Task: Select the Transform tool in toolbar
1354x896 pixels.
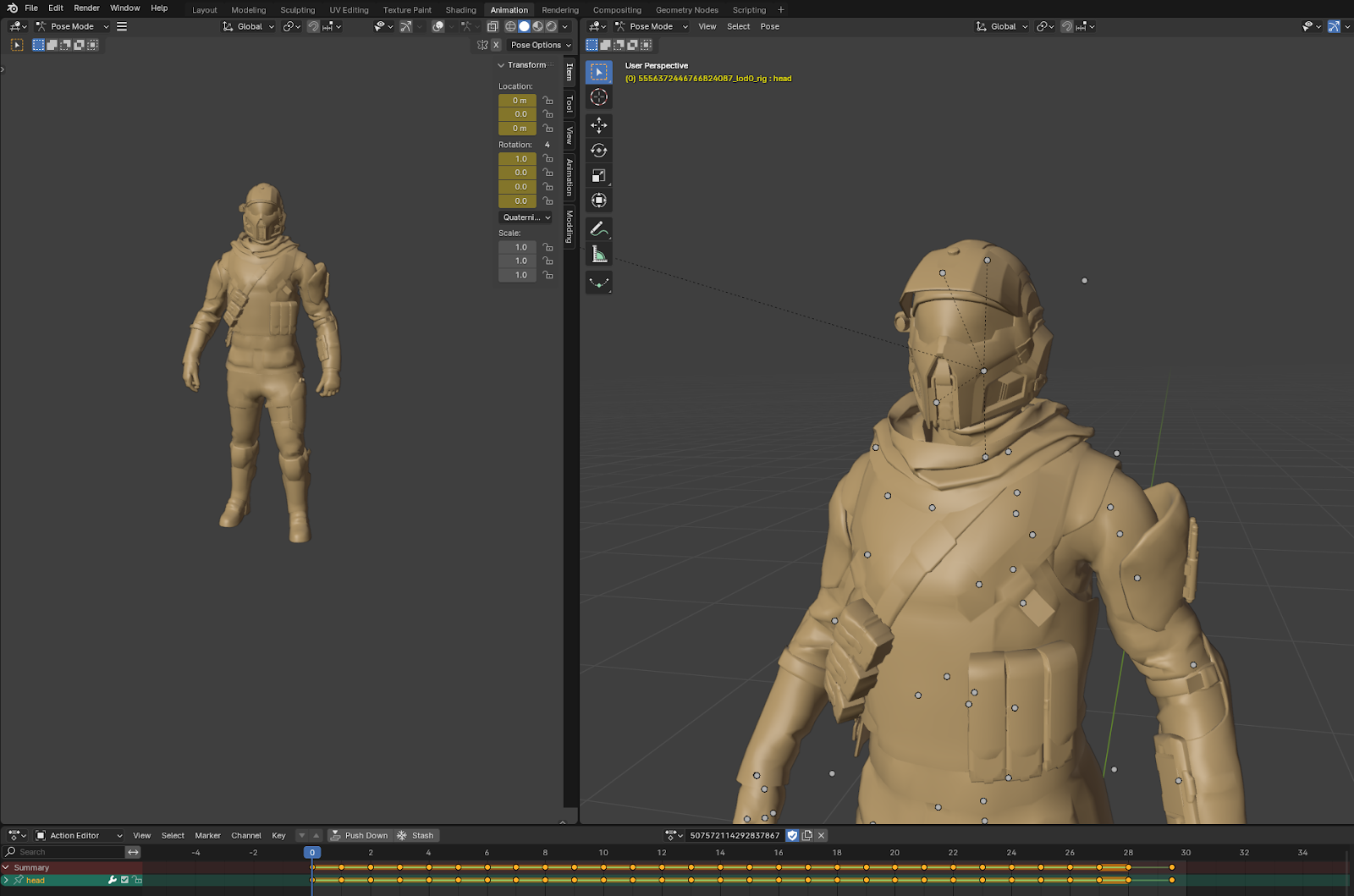Action: click(x=599, y=201)
